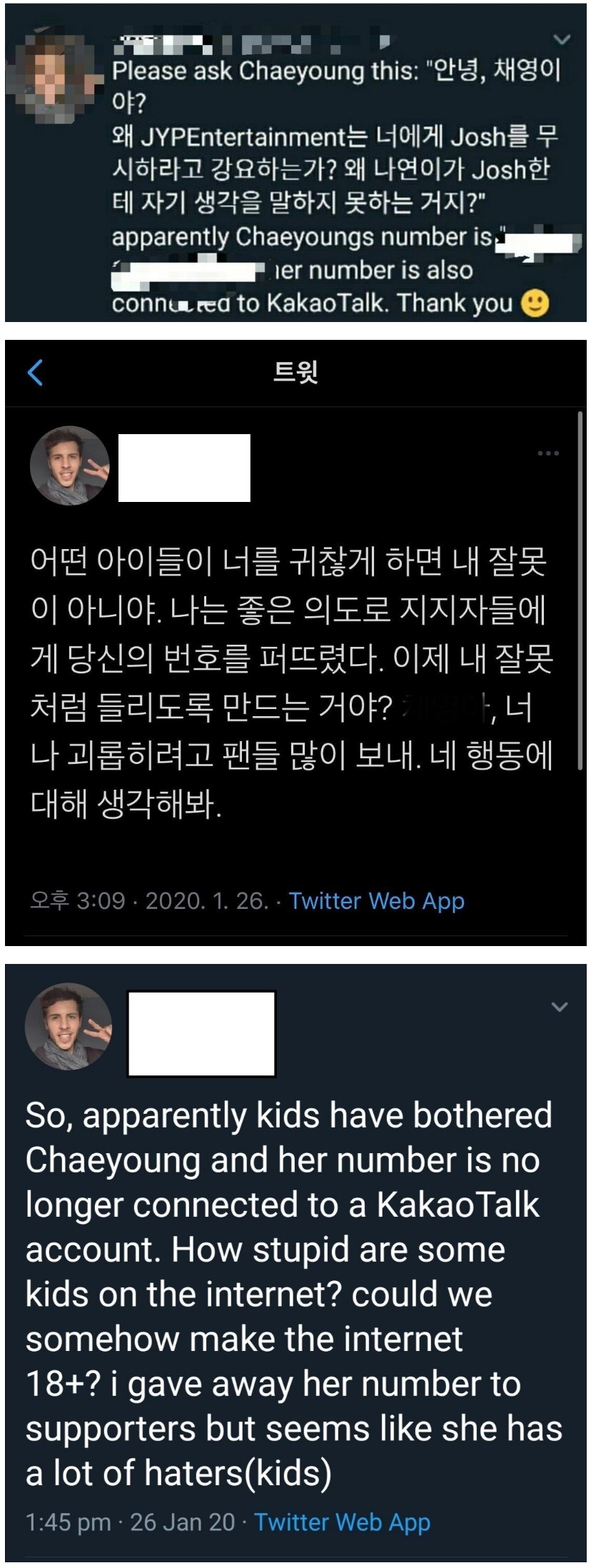Click the redacted name box above 'So, apparently kids'
Viewport: 591px width, 1568px height.
[201, 1034]
